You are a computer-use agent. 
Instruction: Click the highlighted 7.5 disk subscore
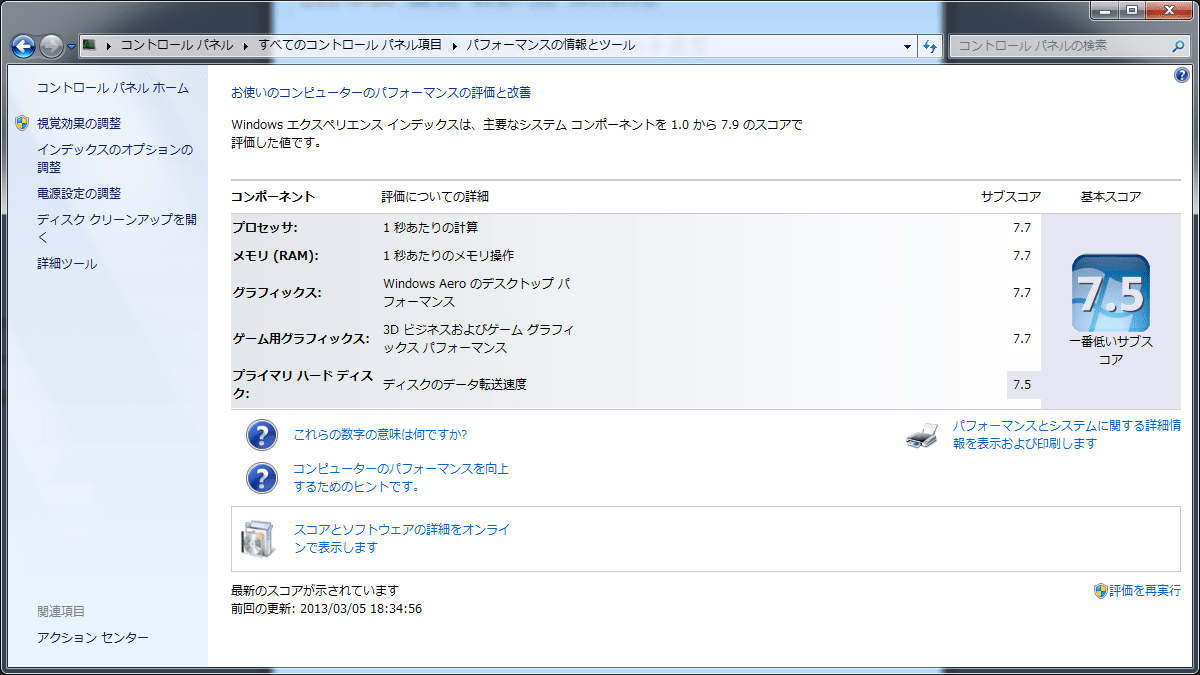click(1022, 385)
